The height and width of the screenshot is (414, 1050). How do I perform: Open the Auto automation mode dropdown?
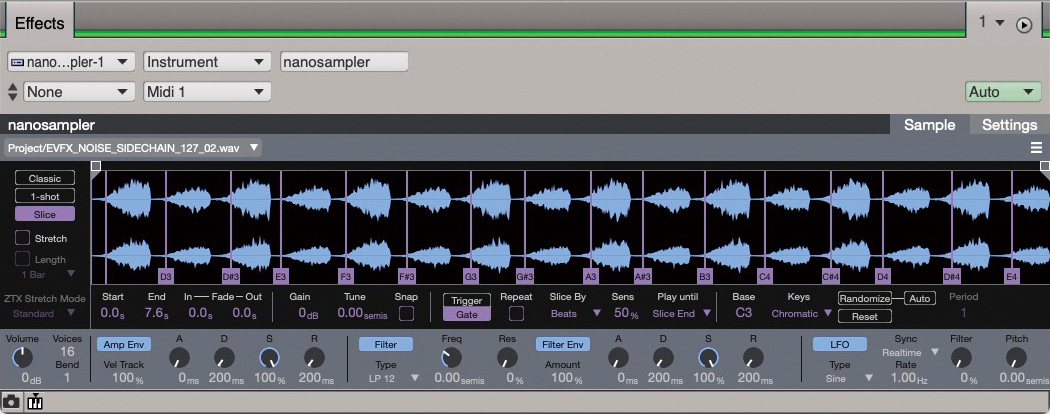click(x=1003, y=92)
